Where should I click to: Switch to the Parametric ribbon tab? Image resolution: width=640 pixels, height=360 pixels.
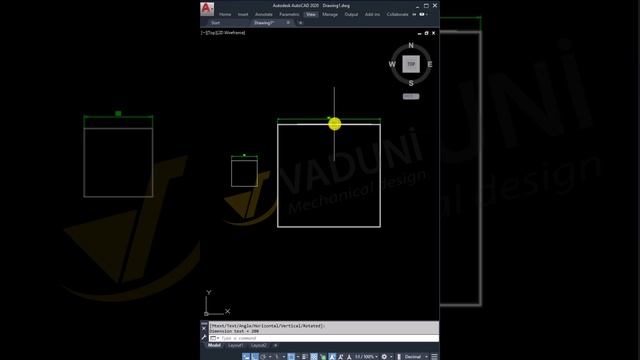(x=289, y=14)
